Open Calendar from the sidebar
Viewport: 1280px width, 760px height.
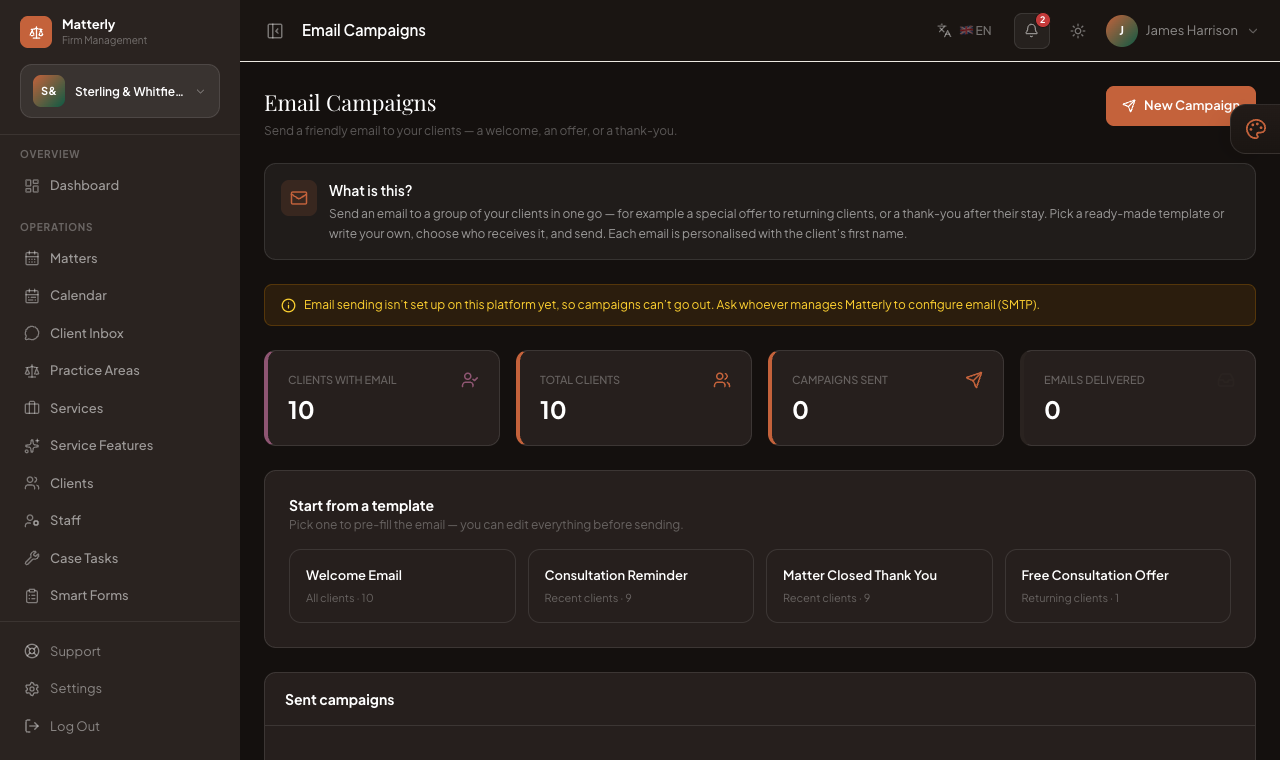pos(120,296)
